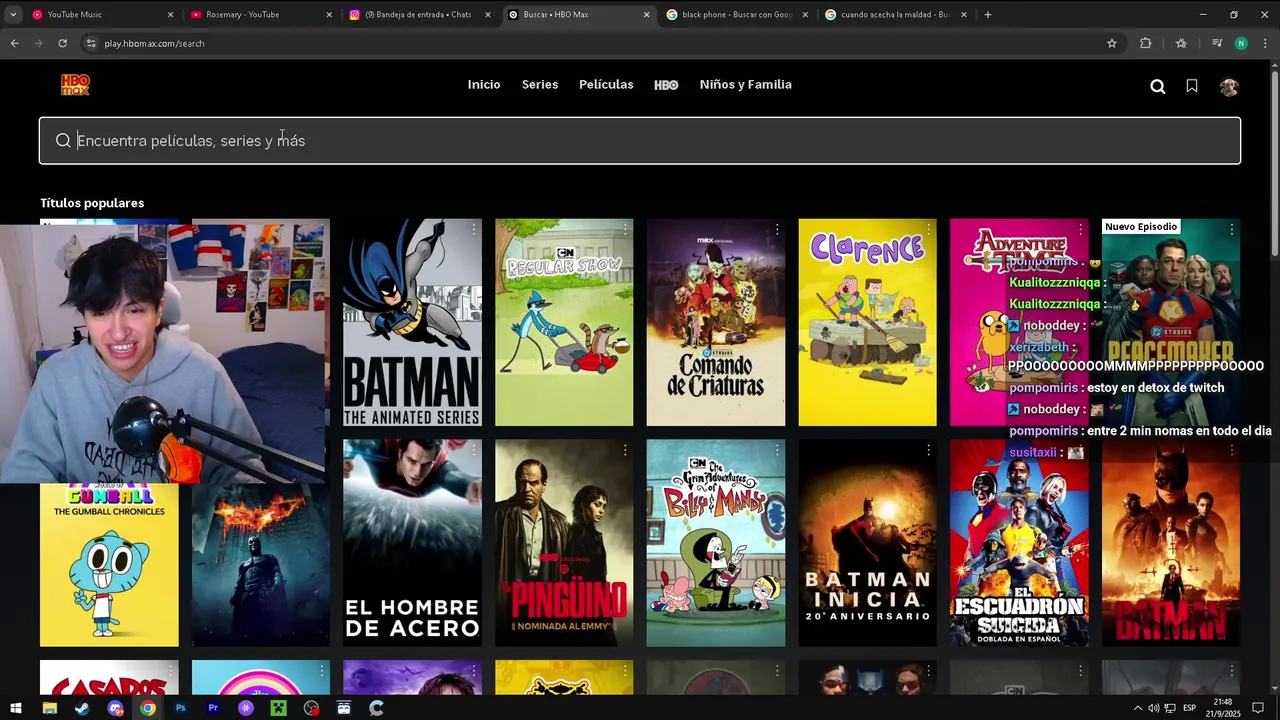Open El Hombre de Acero poster
This screenshot has height=720, width=1280.
click(x=412, y=543)
